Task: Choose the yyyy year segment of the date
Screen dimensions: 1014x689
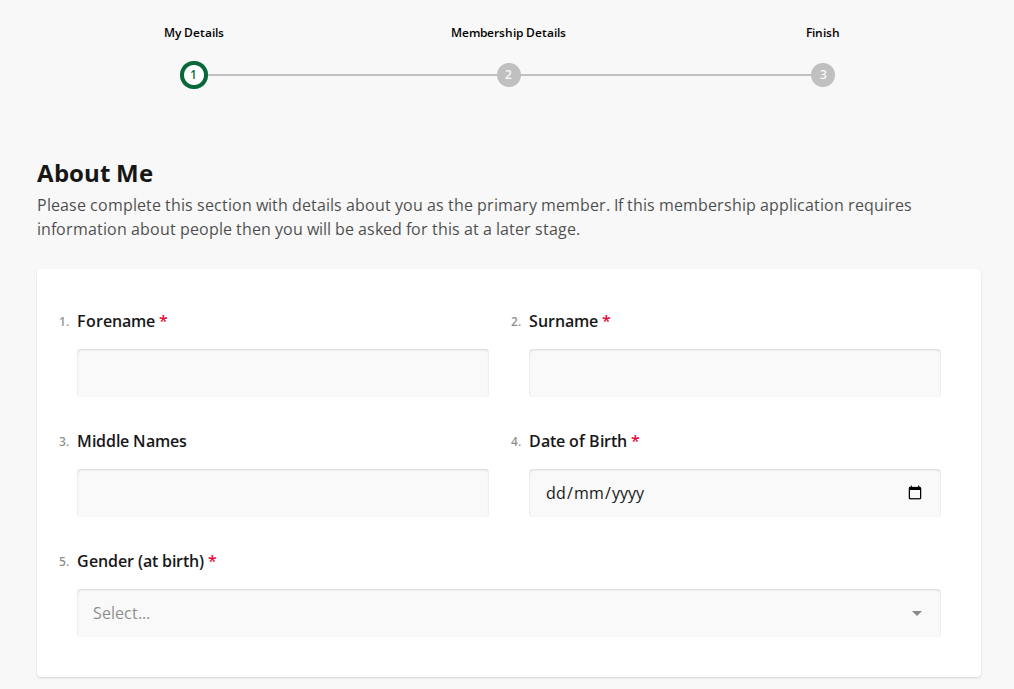Action: click(627, 493)
